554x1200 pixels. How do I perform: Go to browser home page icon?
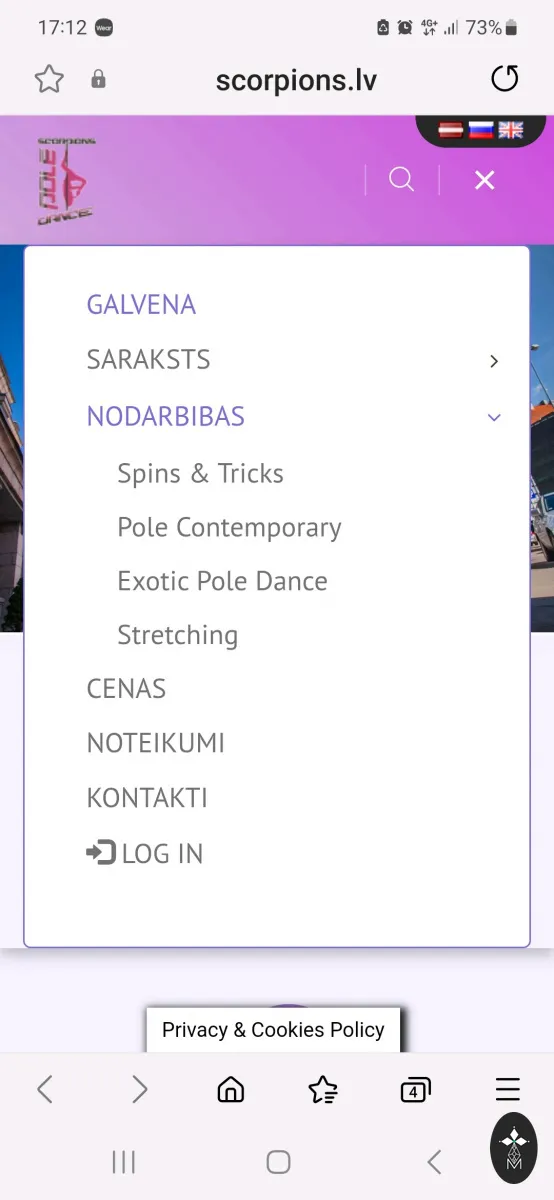(x=231, y=1089)
